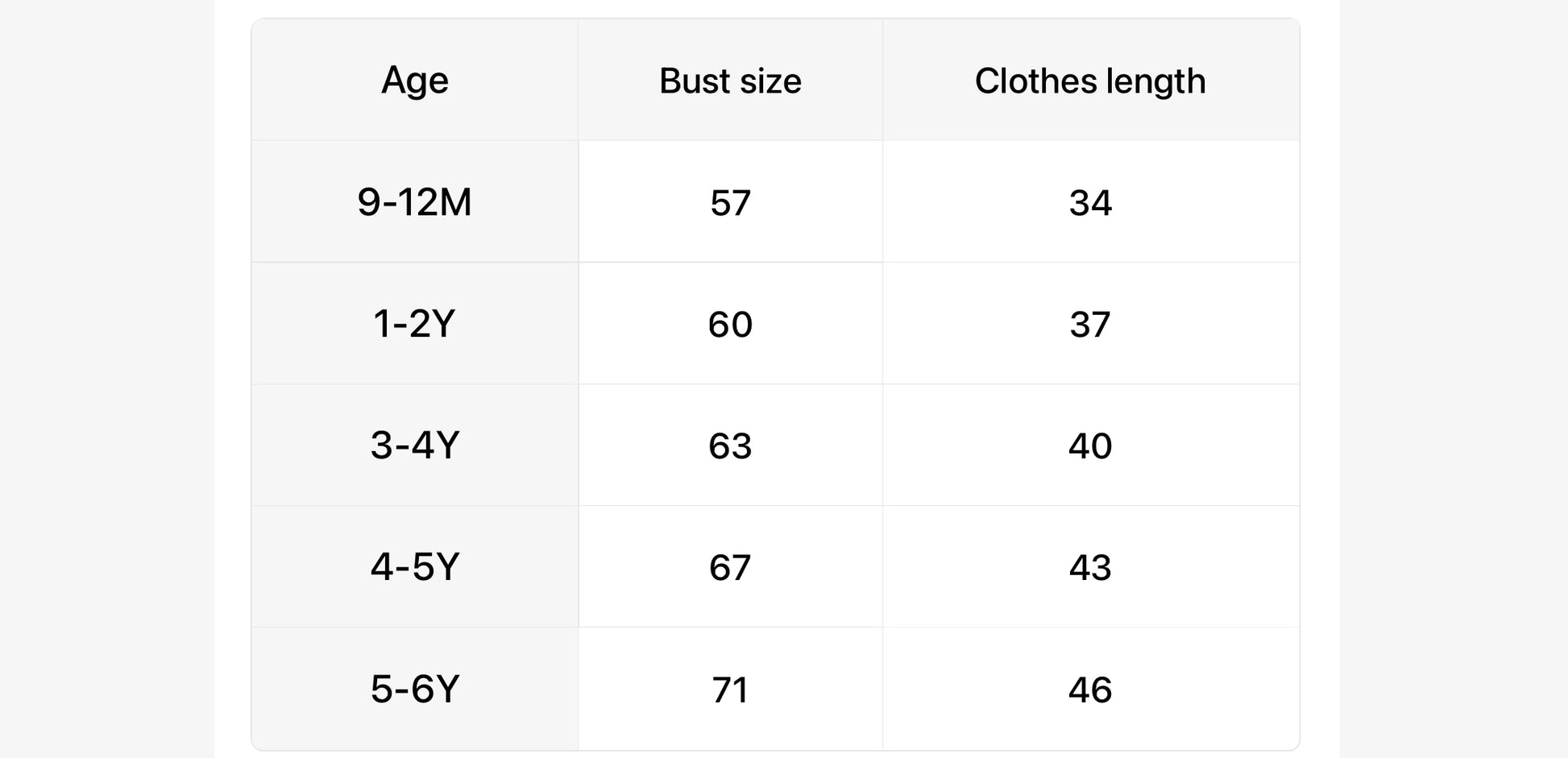Click bust size value 71

pos(730,690)
